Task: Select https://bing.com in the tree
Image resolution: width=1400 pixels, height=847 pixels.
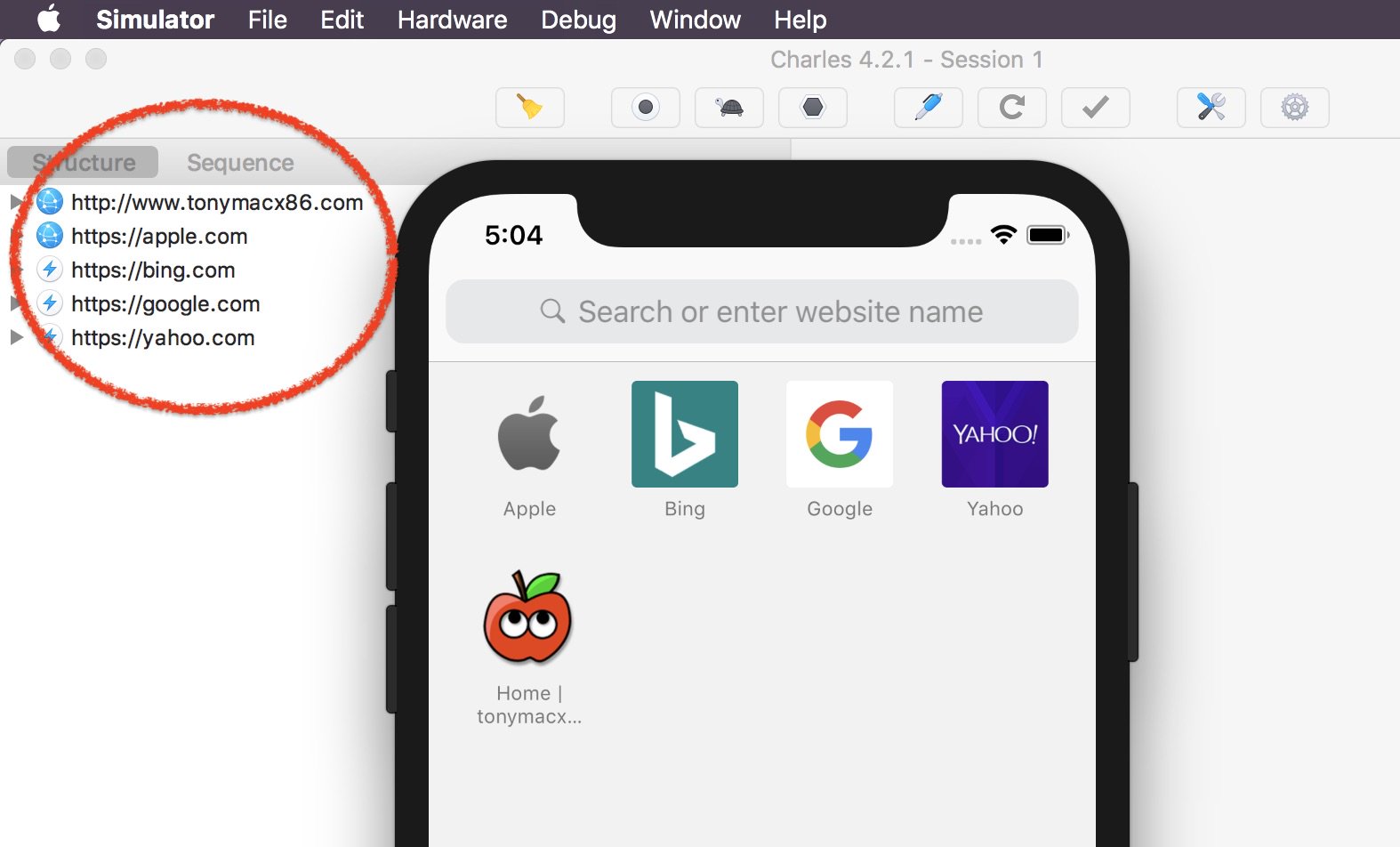Action: [x=153, y=270]
